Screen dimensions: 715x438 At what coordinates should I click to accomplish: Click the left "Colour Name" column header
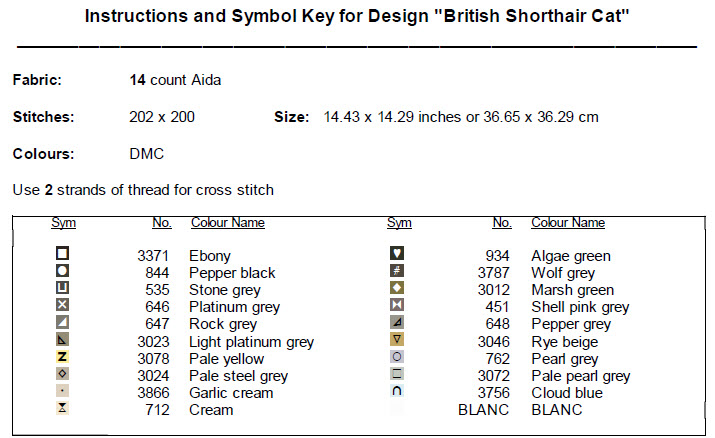pos(228,223)
